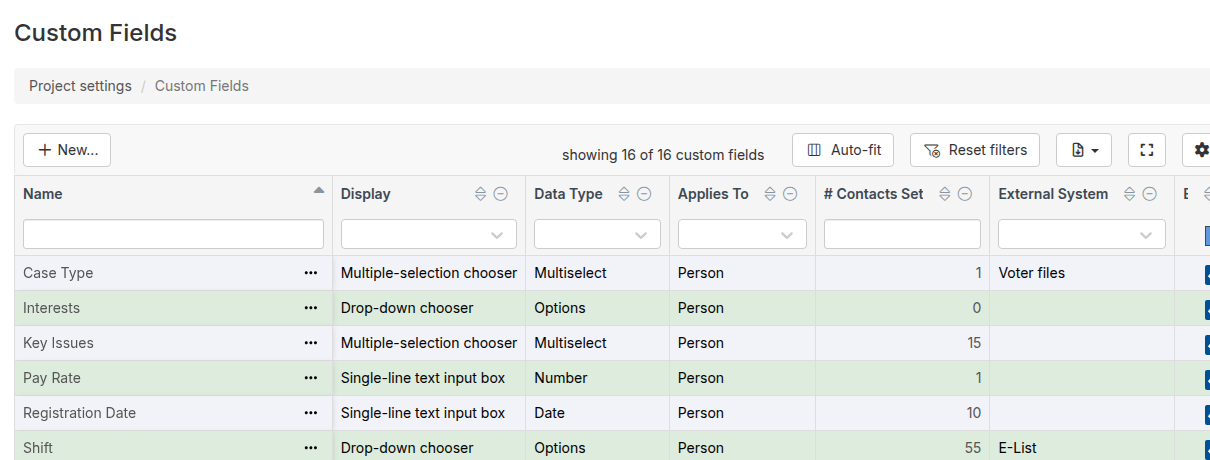Click Key Issues' Multiple-selection chooser cell
Viewport: 1210px width, 460px height.
coord(429,343)
